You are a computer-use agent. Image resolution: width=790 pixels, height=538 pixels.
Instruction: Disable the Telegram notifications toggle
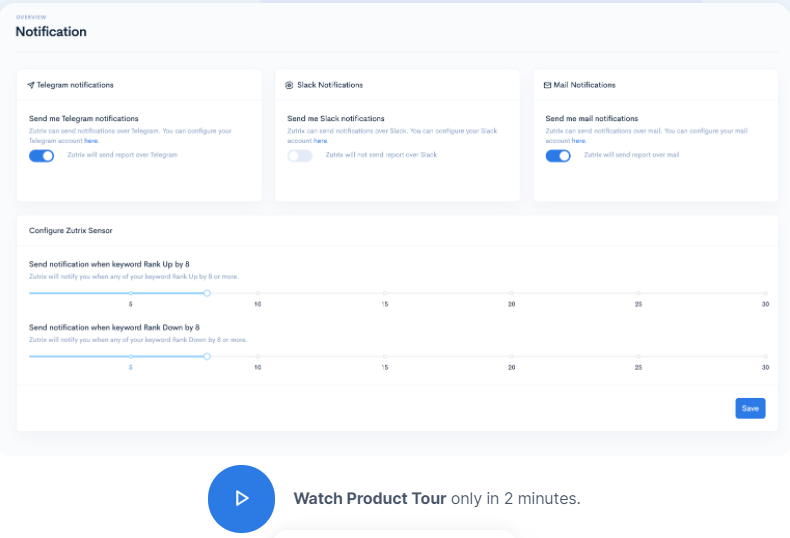41,155
